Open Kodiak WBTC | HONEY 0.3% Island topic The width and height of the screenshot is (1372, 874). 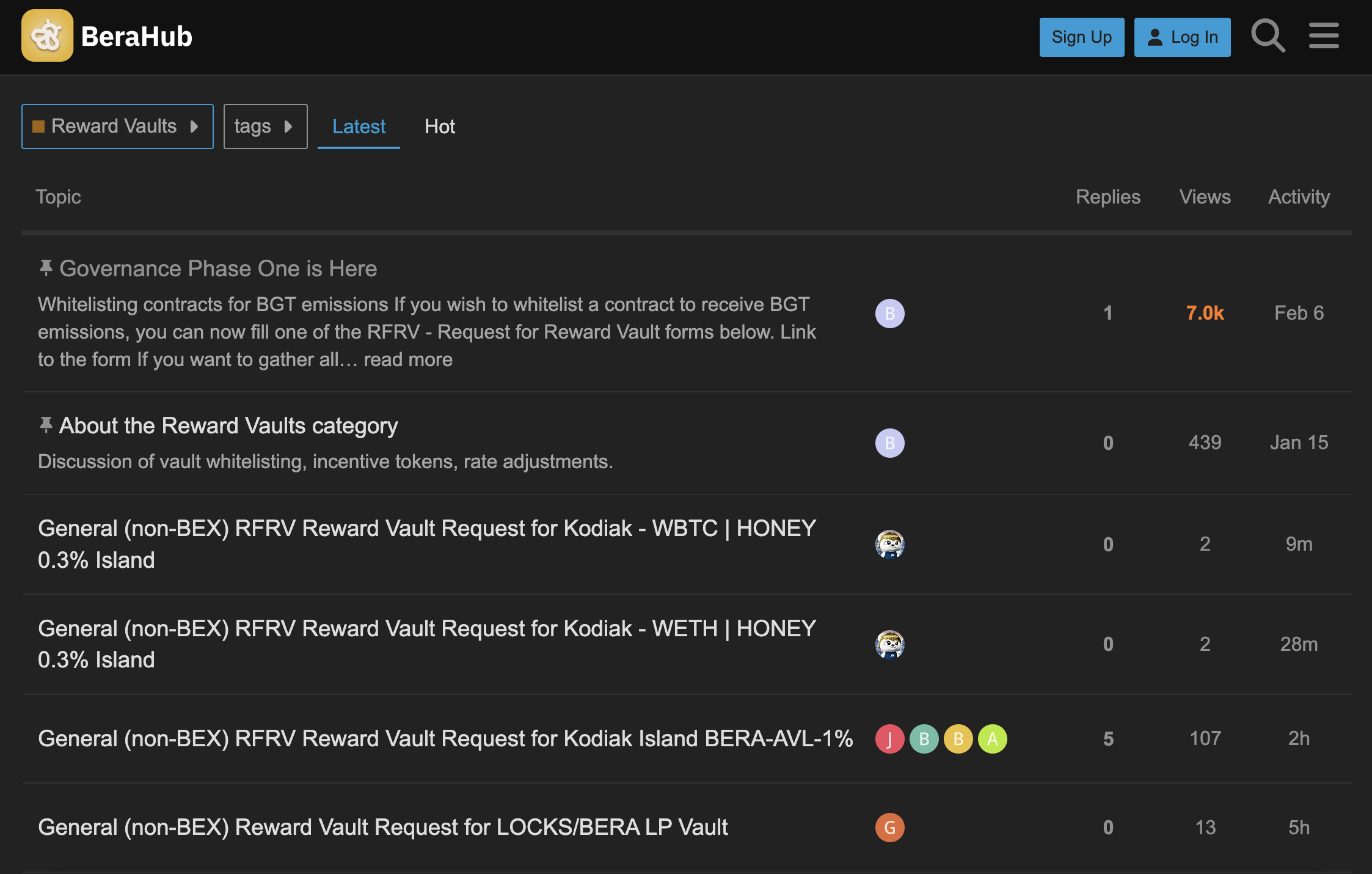(427, 544)
